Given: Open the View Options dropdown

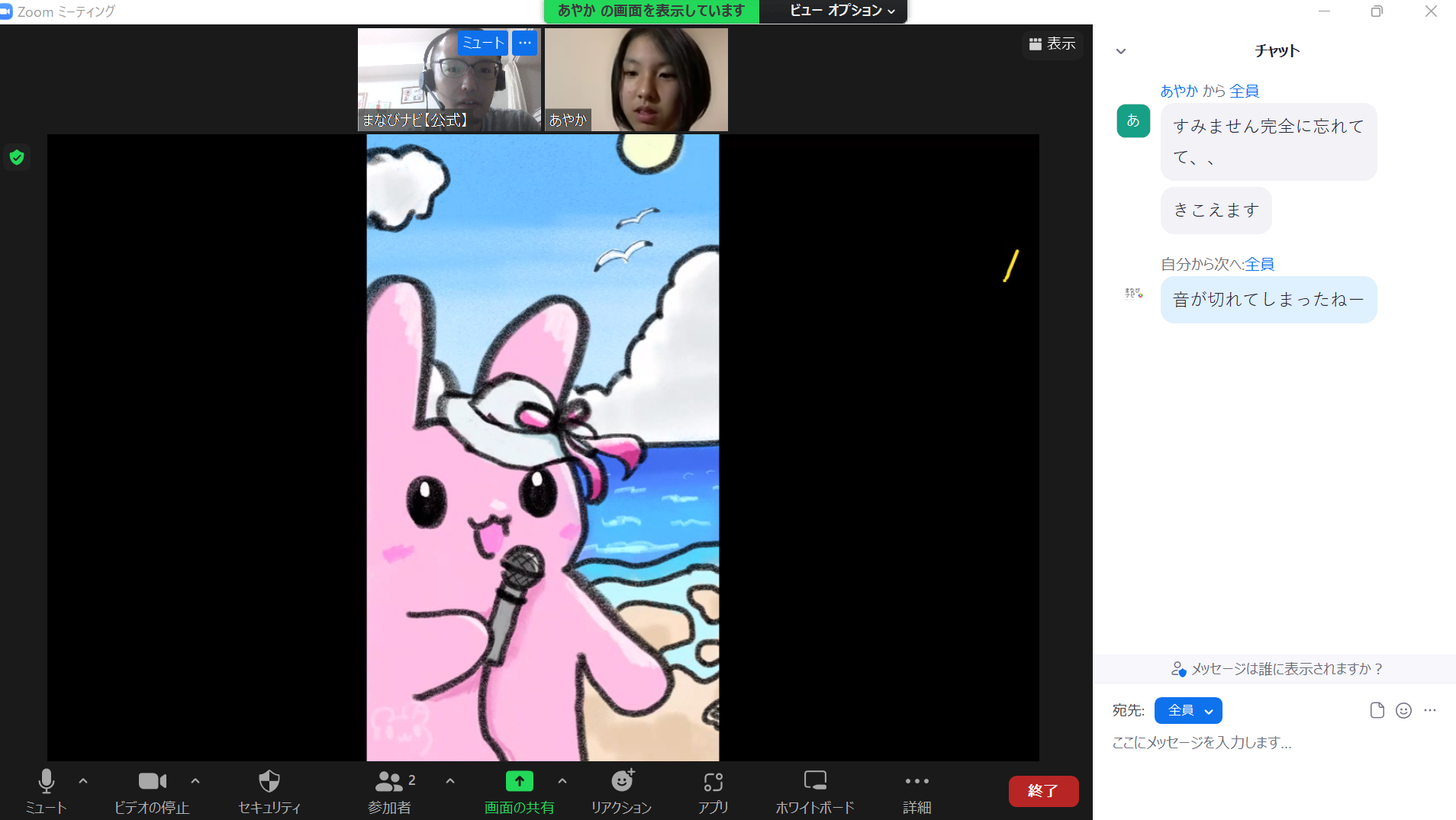Looking at the screenshot, I should click(842, 11).
